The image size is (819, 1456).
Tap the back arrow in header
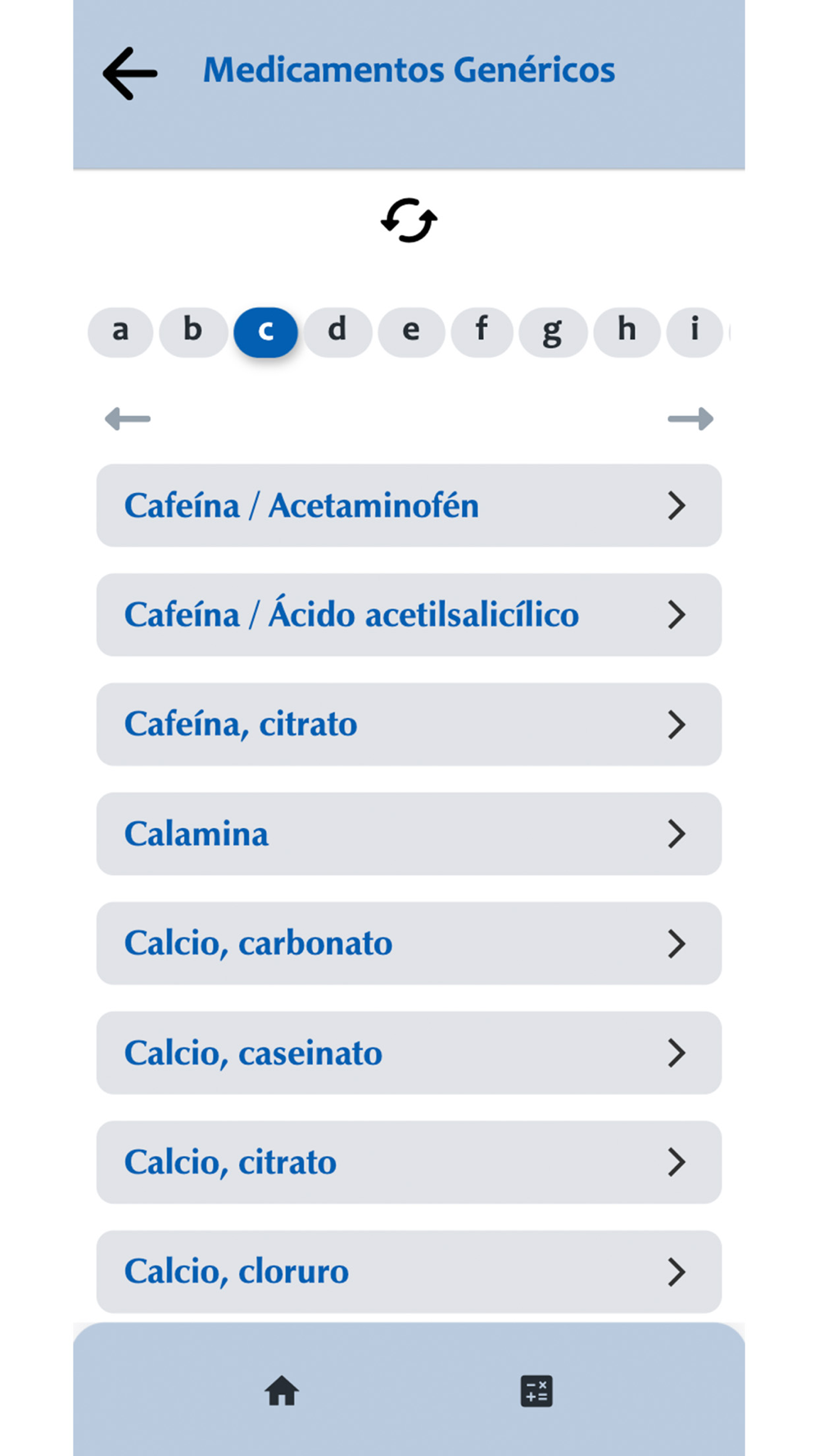click(130, 74)
